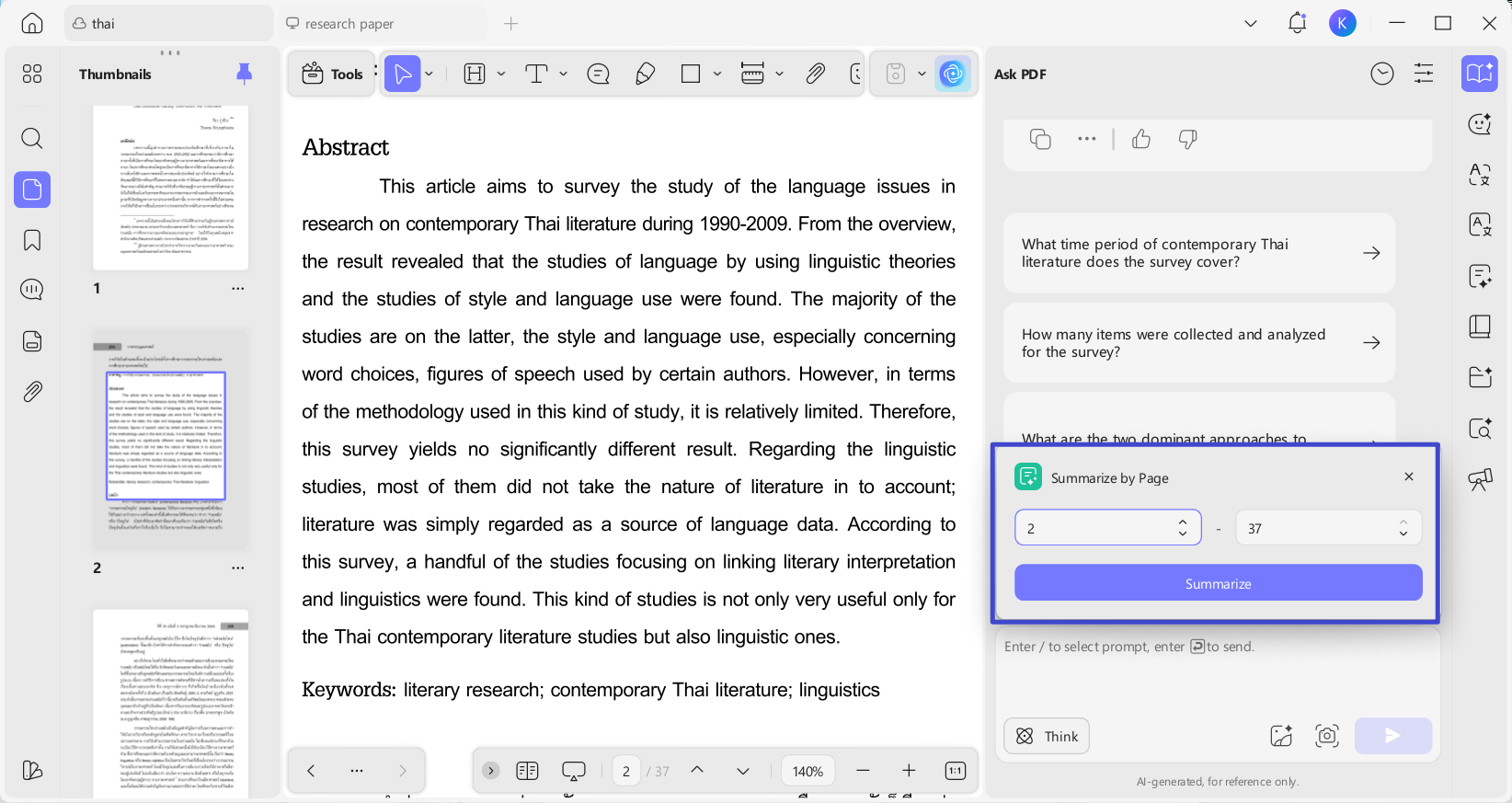1512x803 pixels.
Task: Select page 1 thumbnail
Action: tap(170, 188)
